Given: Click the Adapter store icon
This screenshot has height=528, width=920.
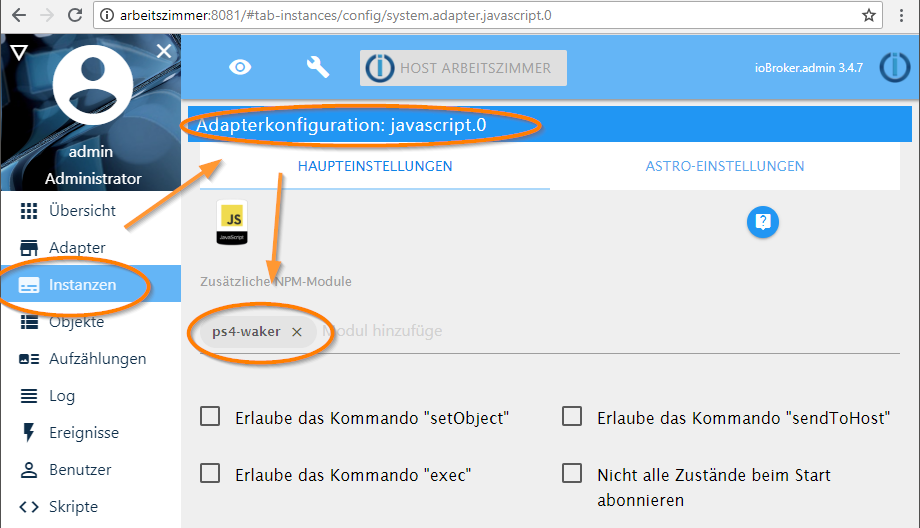Looking at the screenshot, I should (29, 248).
